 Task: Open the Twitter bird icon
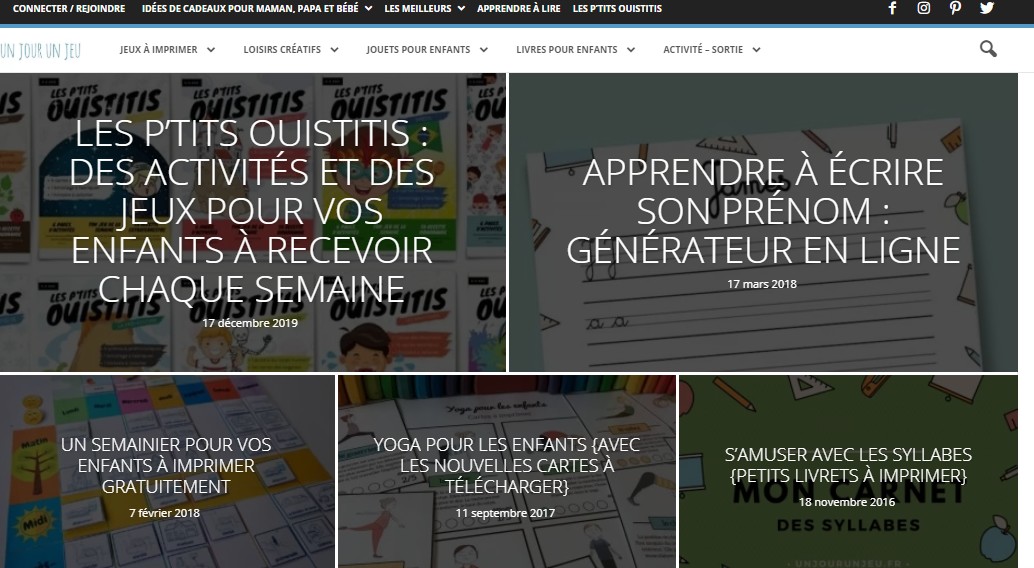click(987, 9)
